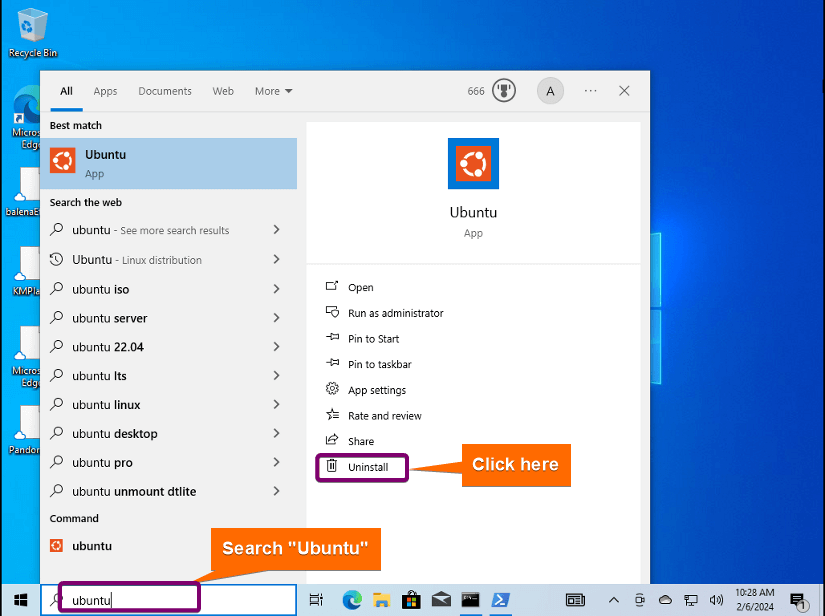Open App settings for Ubuntu
The image size is (825, 616).
pos(366,390)
